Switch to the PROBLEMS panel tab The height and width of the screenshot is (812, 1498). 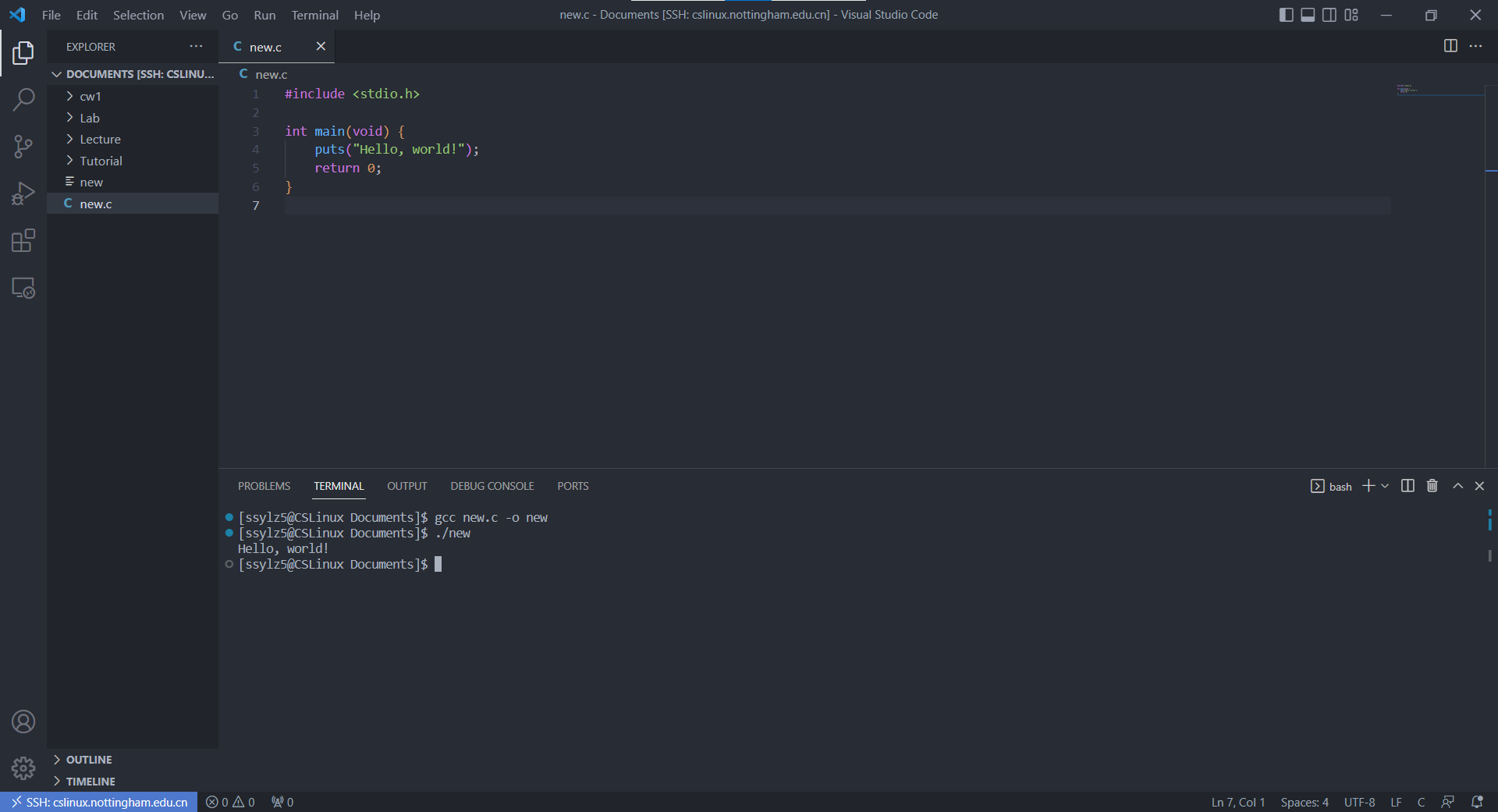pyautogui.click(x=264, y=486)
